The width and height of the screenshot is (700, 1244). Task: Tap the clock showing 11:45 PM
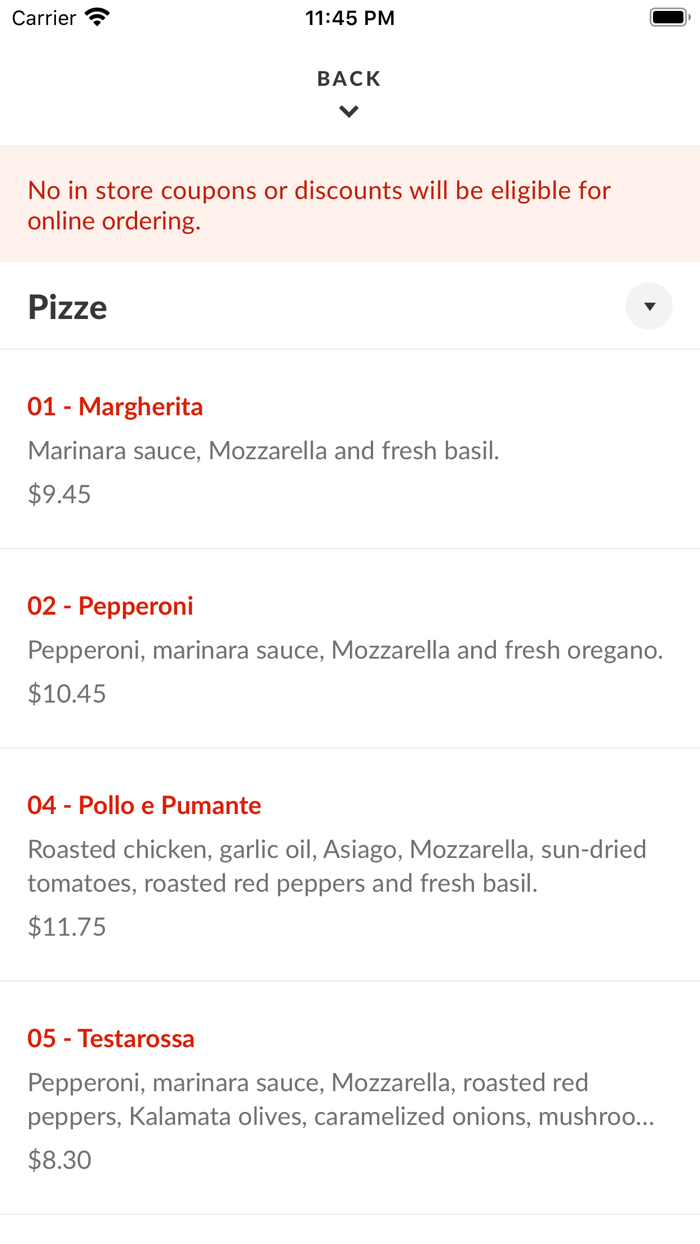[349, 16]
